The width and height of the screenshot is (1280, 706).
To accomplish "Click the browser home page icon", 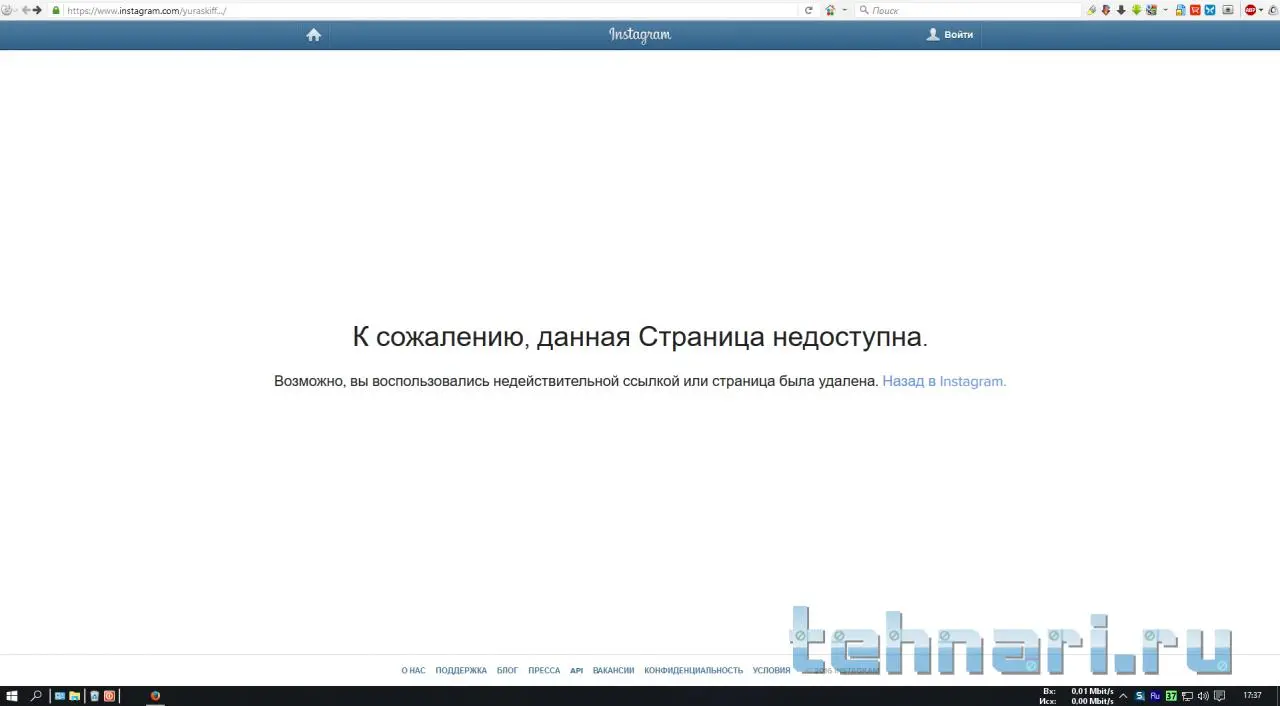I will pyautogui.click(x=830, y=10).
